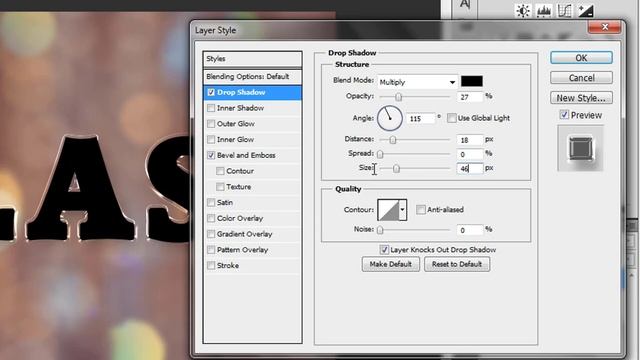Enable the Stroke checkbox
This screenshot has height=360, width=640.
pyautogui.click(x=211, y=265)
